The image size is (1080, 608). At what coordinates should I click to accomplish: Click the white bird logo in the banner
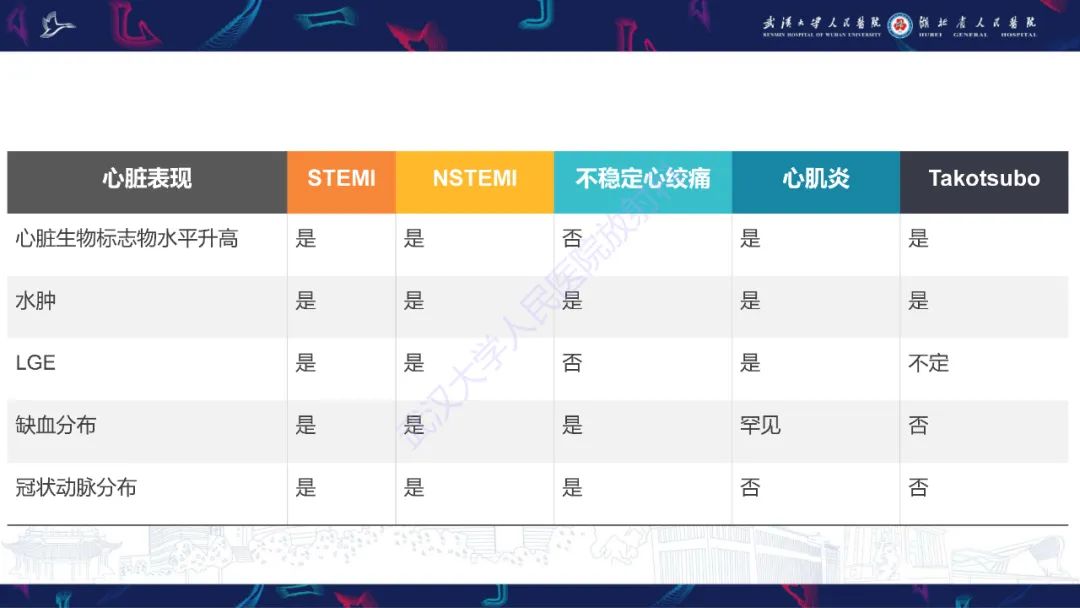click(x=57, y=25)
